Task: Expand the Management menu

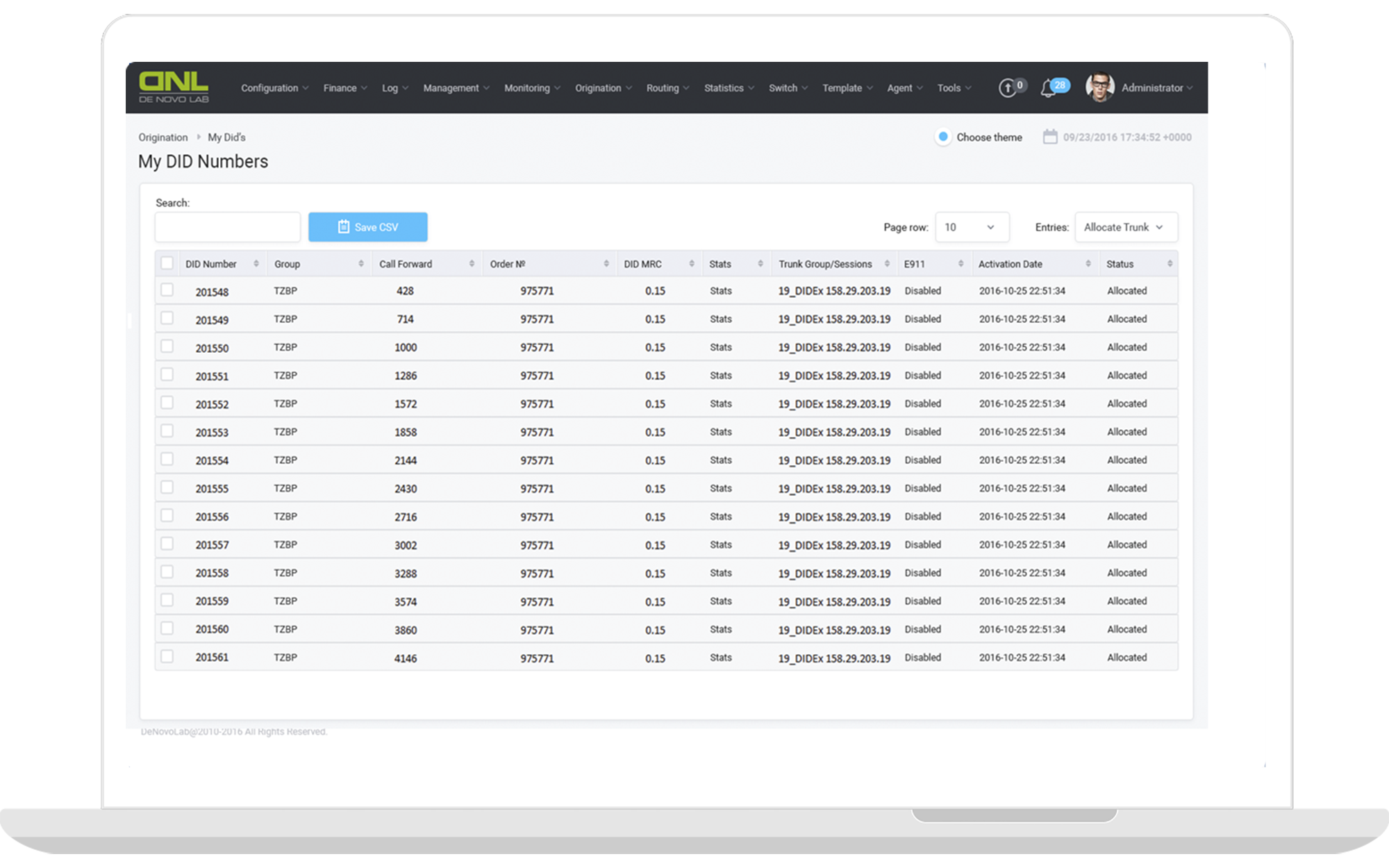Action: point(456,88)
